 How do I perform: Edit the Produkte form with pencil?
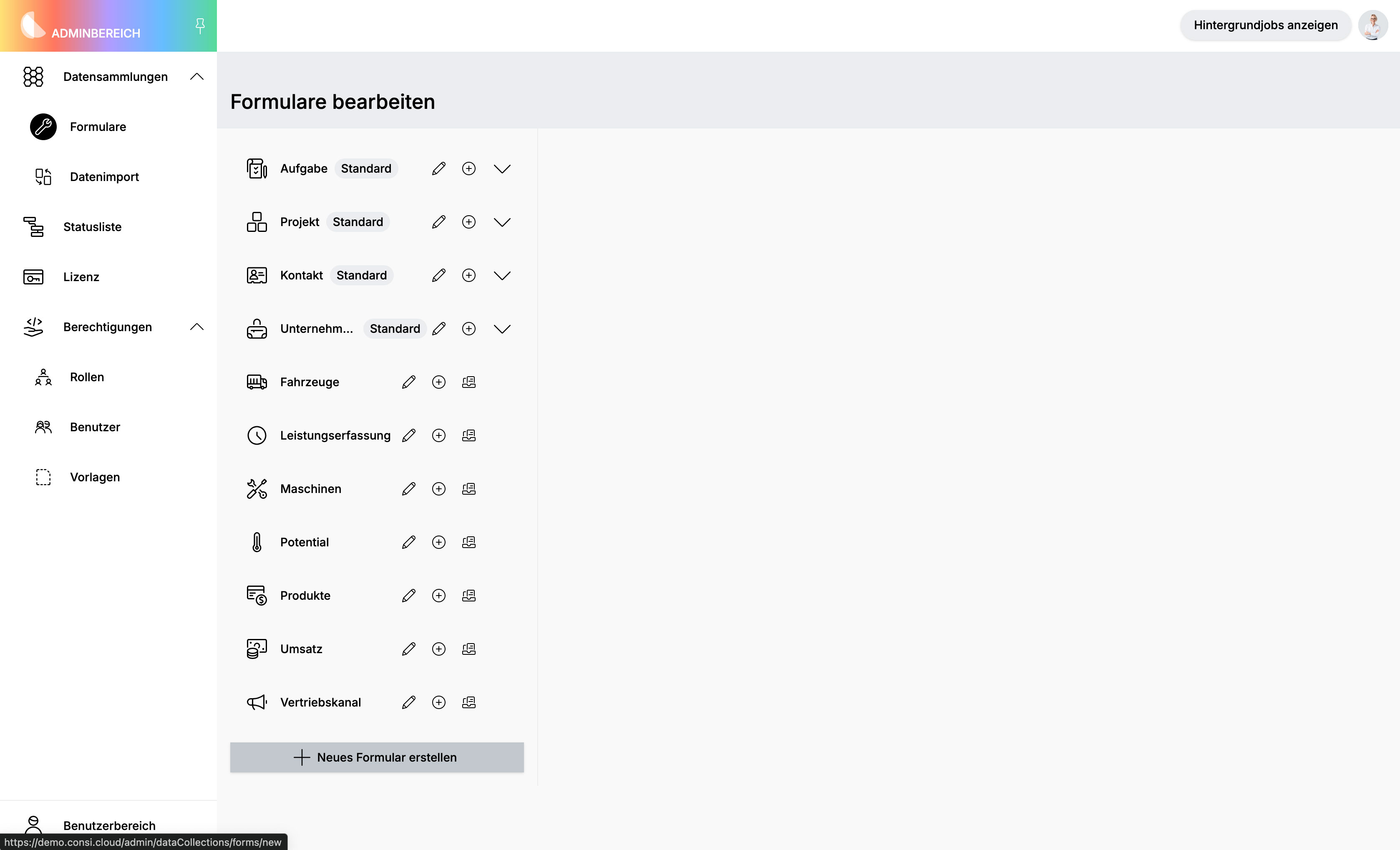(408, 596)
